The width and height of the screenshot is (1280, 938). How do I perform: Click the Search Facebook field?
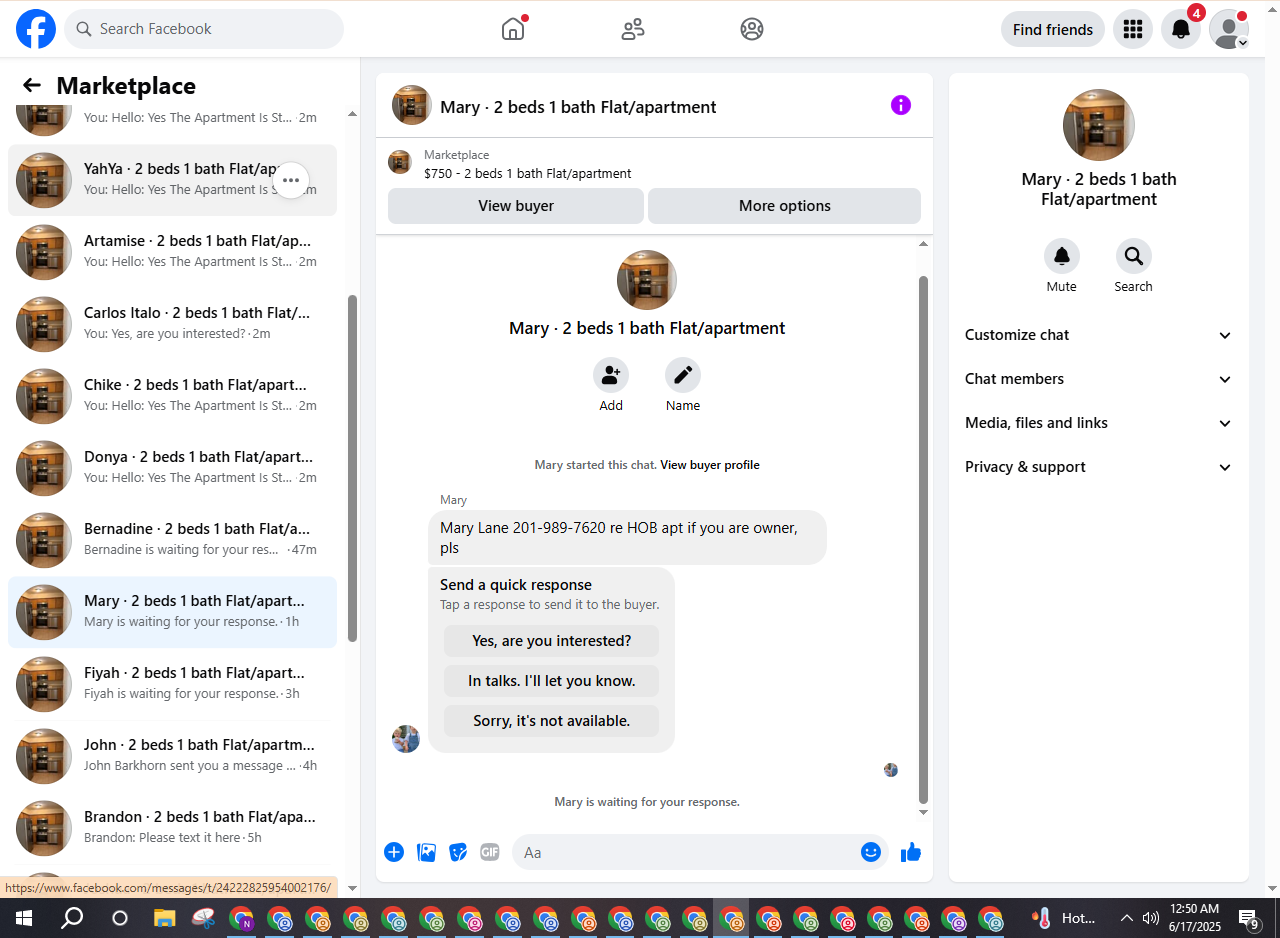pos(204,29)
